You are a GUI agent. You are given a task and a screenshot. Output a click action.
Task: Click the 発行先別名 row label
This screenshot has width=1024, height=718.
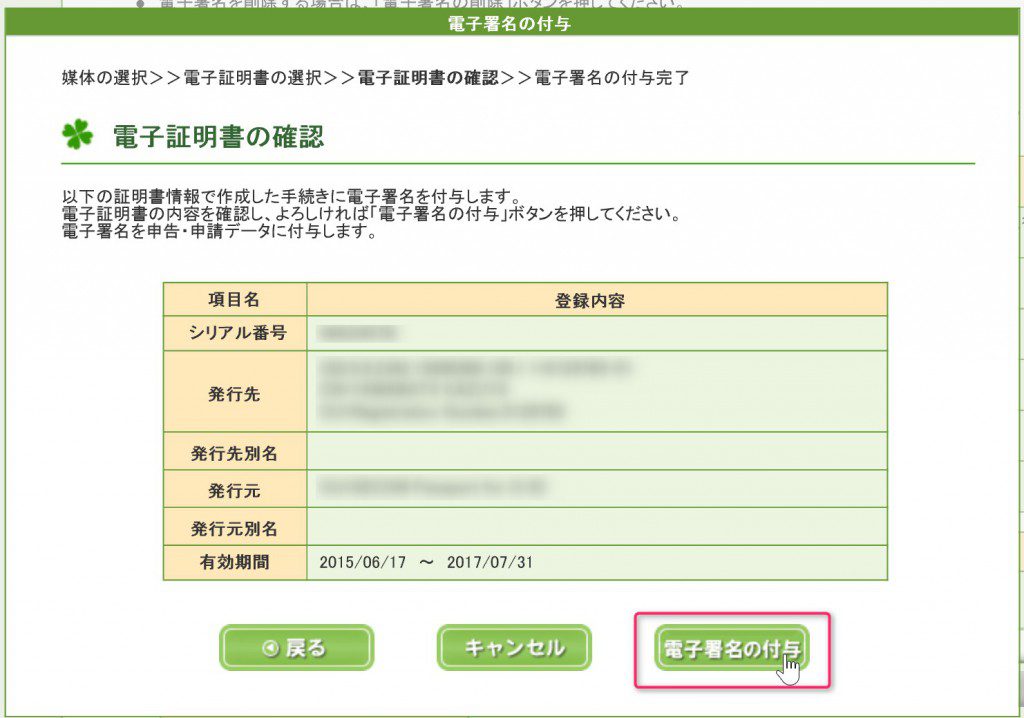pos(235,453)
